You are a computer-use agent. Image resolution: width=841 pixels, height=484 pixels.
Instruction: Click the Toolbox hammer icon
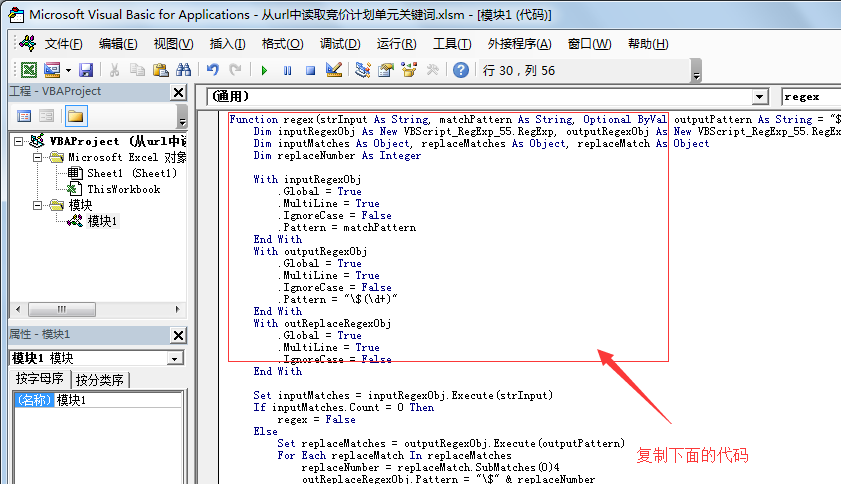pyautogui.click(x=432, y=70)
